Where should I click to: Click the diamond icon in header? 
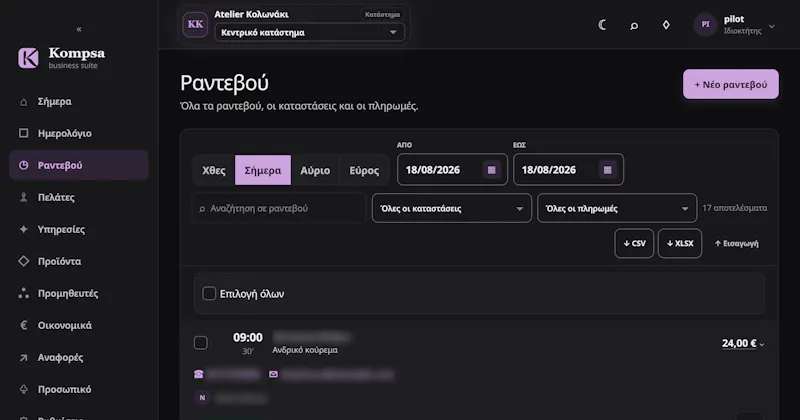coord(666,24)
